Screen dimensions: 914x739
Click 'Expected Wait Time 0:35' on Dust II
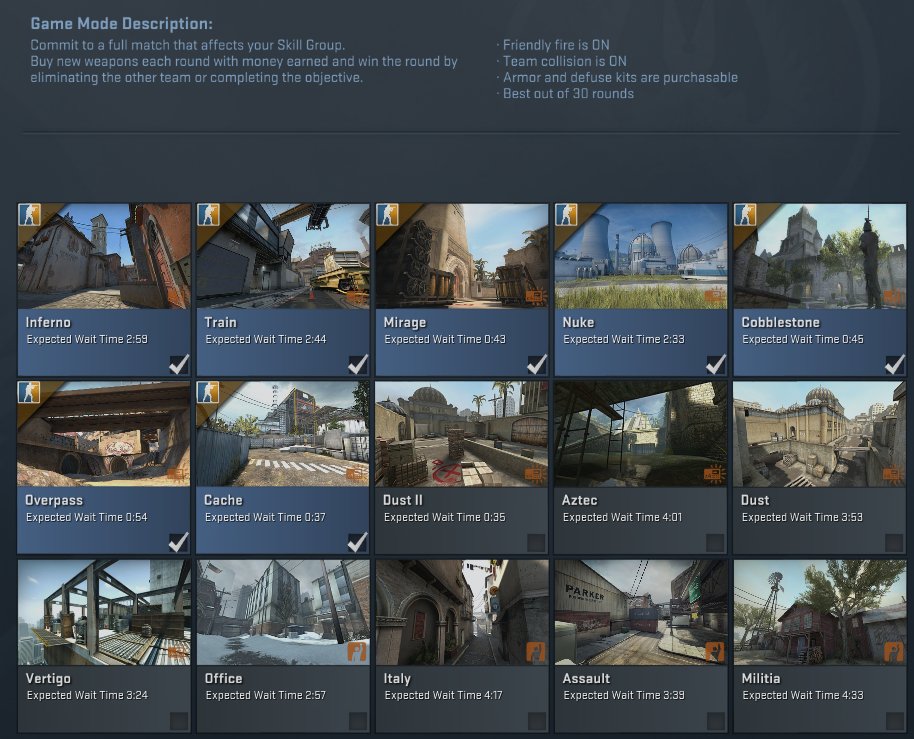[445, 517]
